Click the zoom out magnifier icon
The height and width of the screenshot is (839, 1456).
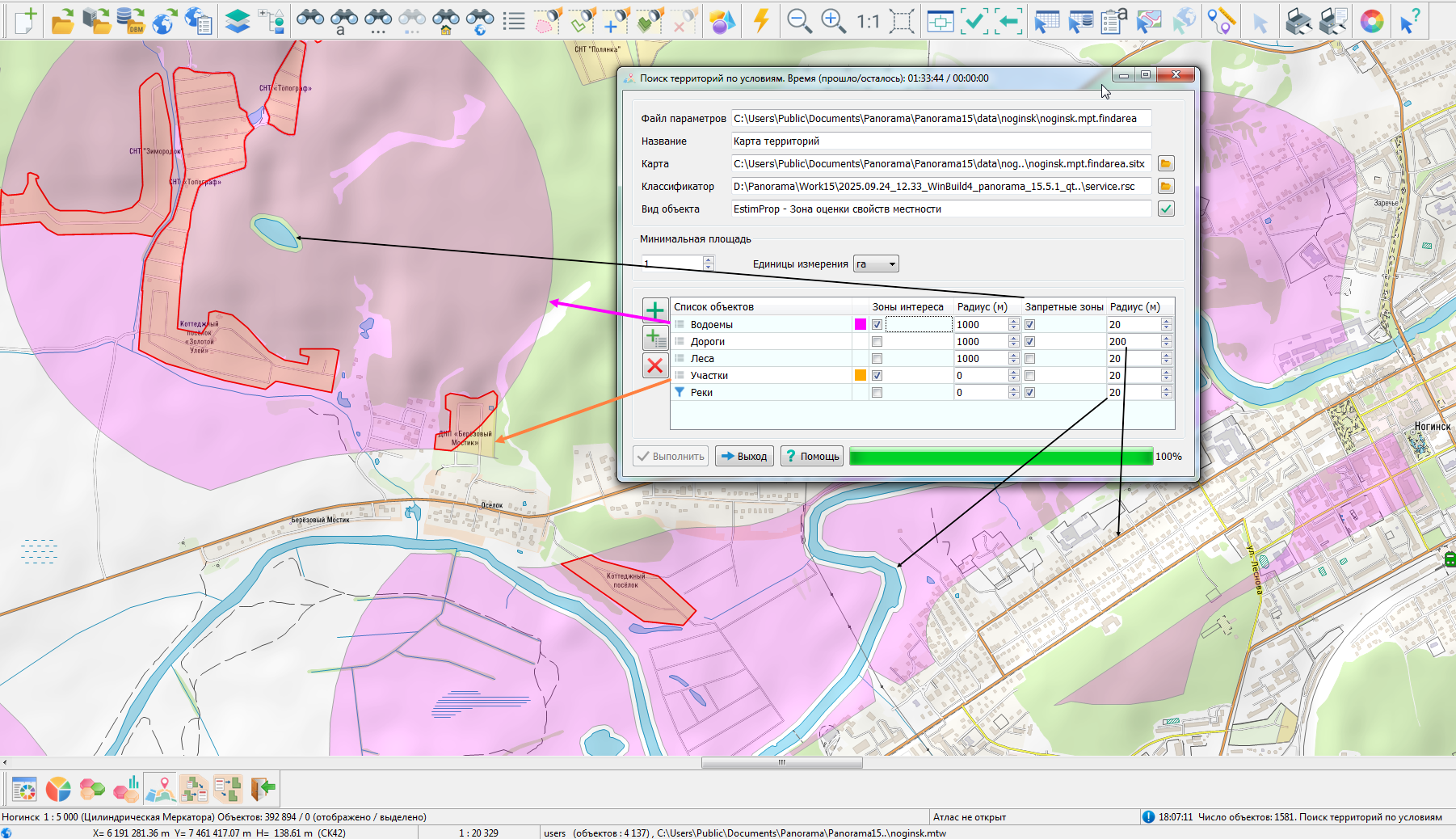point(798,21)
